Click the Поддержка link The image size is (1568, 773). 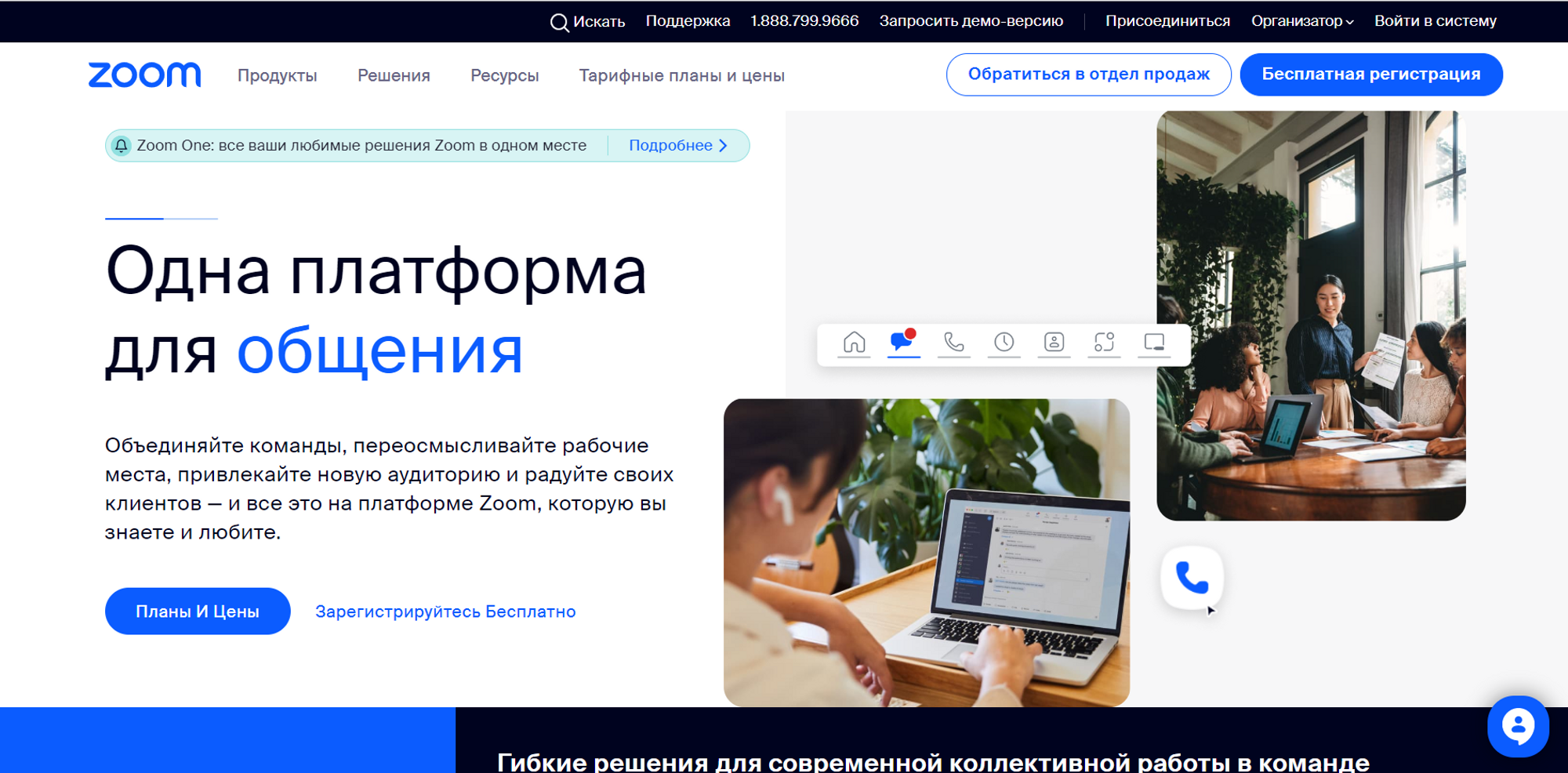[x=688, y=21]
